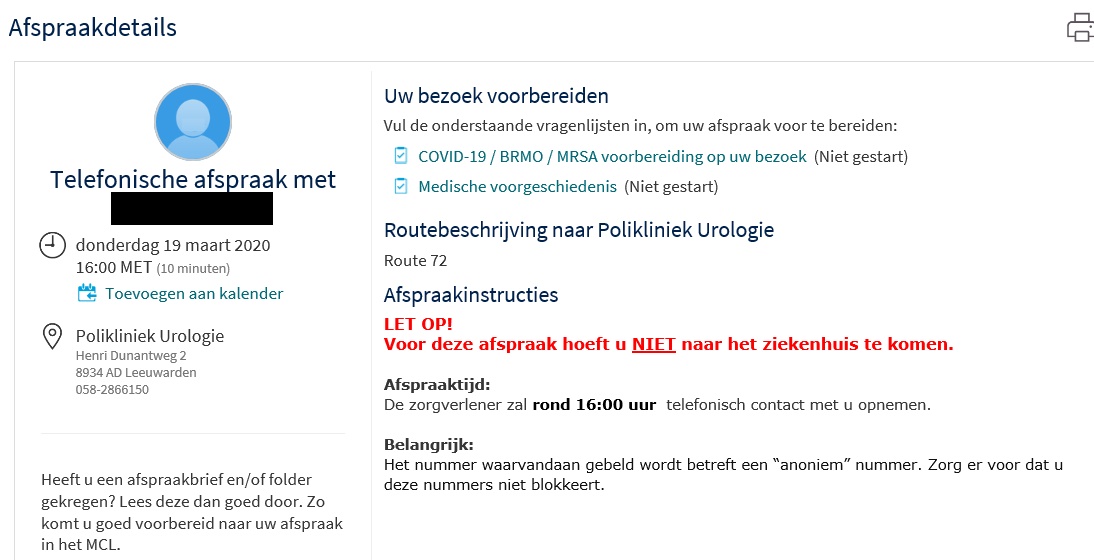Click the Polikliniek Urologie location name
Screen dimensions: 1094x560
point(150,336)
